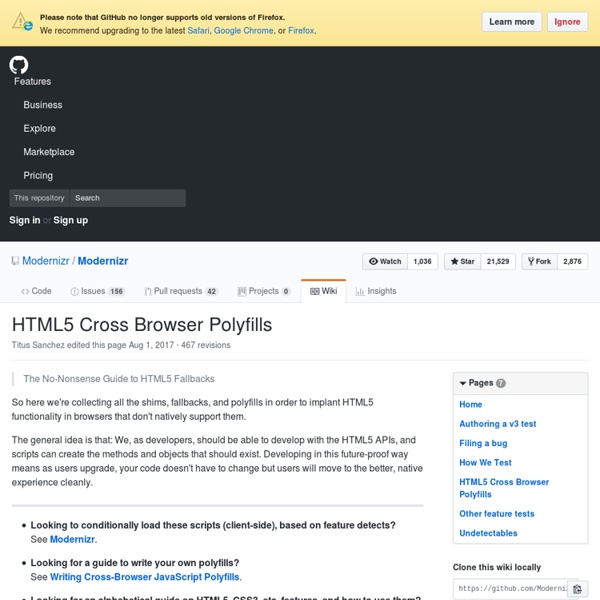The width and height of the screenshot is (600, 600).
Task: Open the Undetectables wiki page
Action: click(x=488, y=533)
